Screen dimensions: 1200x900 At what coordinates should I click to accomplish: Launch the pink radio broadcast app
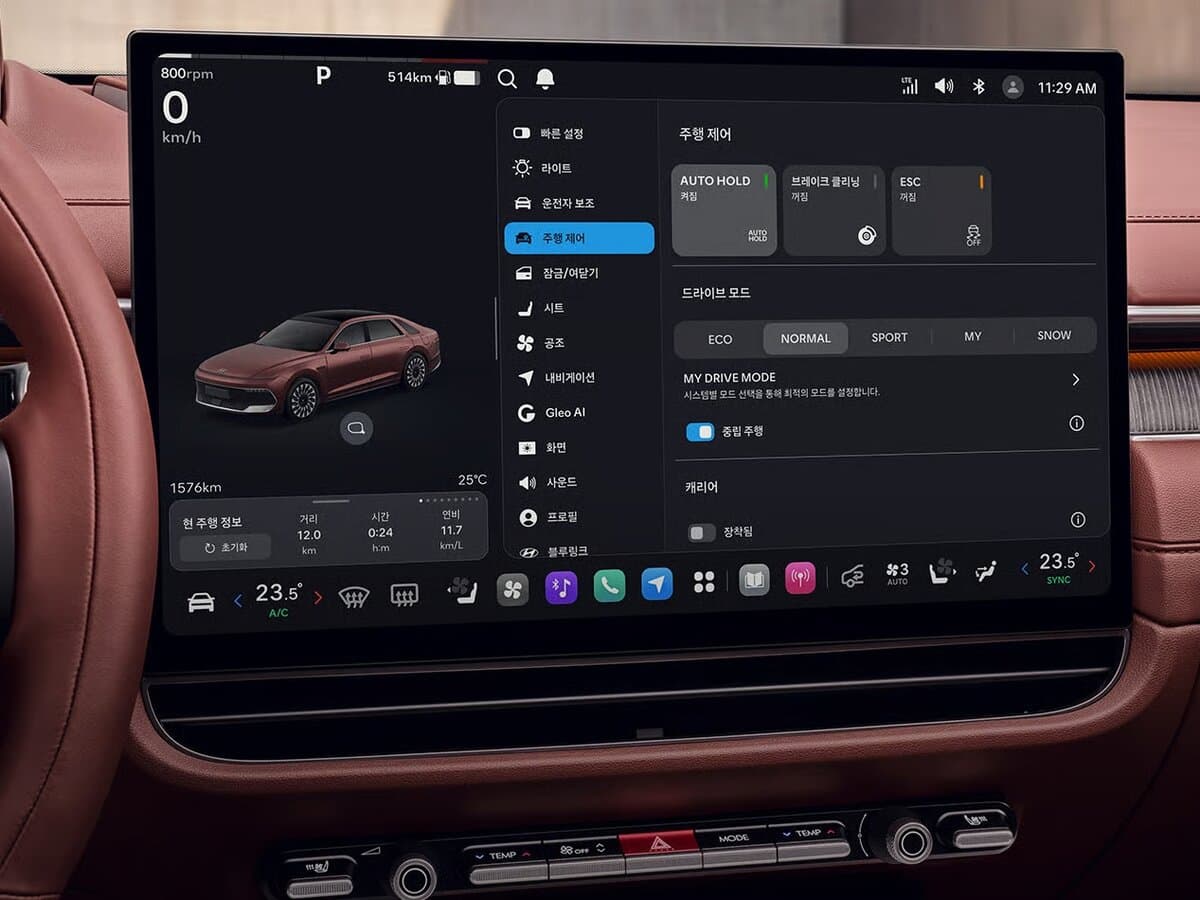pyautogui.click(x=800, y=578)
